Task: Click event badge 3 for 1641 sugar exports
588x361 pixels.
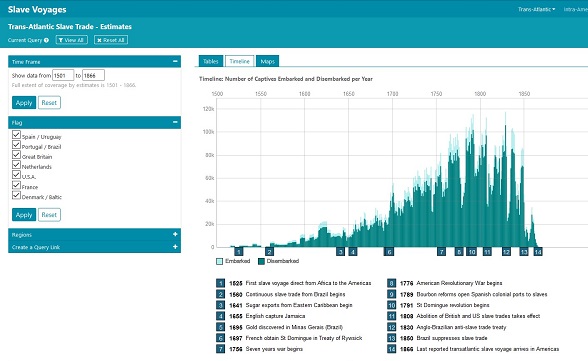Action: pos(220,305)
